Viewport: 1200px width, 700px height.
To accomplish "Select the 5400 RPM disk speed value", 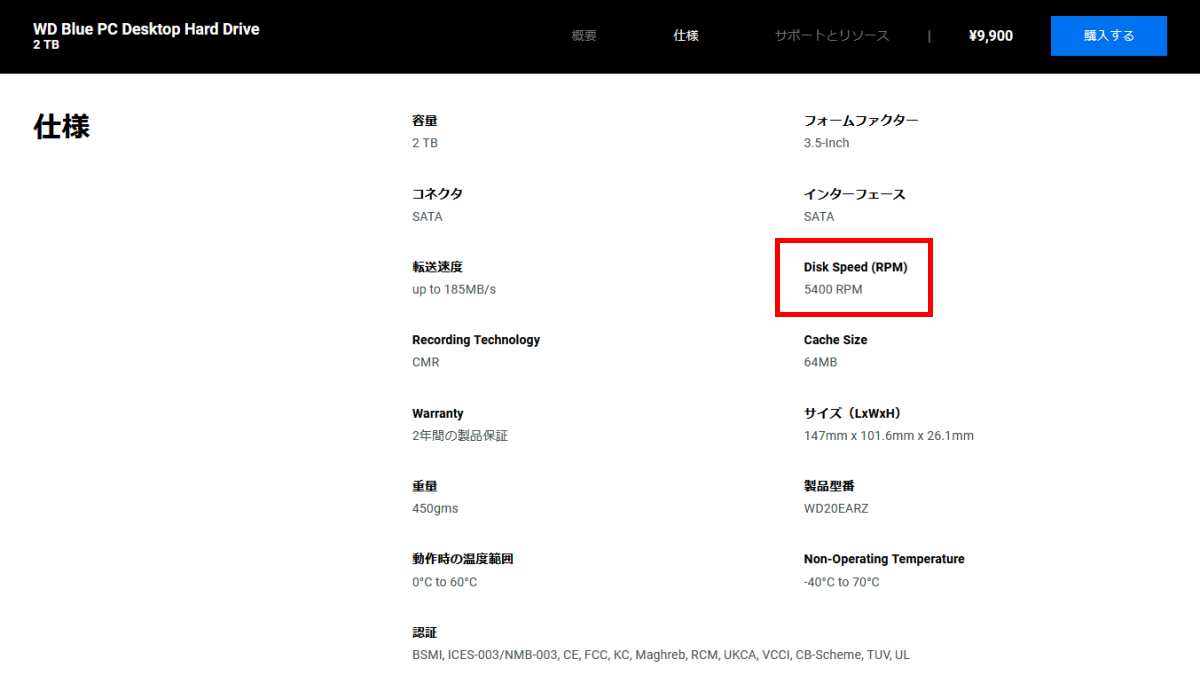I will (832, 290).
